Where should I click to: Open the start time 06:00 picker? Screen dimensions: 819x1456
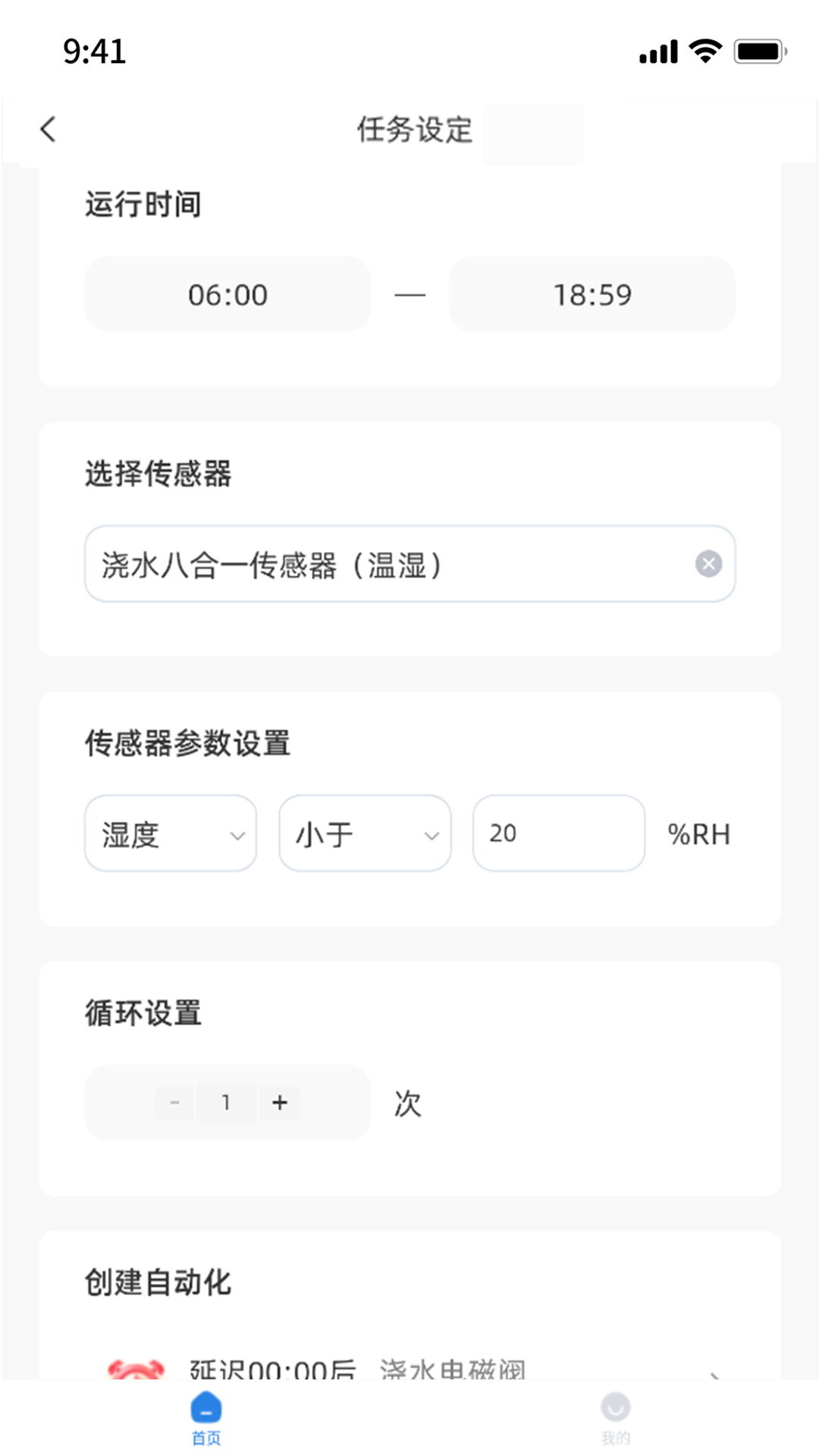coord(227,294)
